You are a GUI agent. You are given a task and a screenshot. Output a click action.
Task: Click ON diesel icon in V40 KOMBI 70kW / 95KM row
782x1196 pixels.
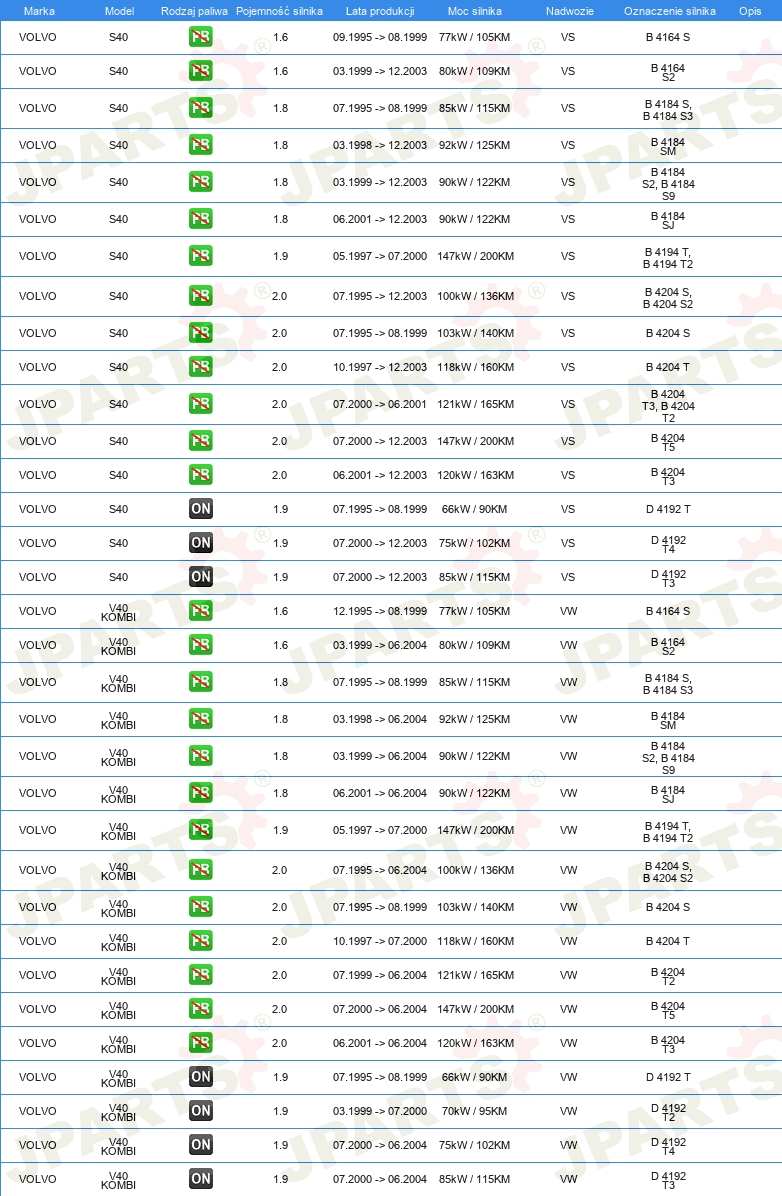click(201, 1111)
